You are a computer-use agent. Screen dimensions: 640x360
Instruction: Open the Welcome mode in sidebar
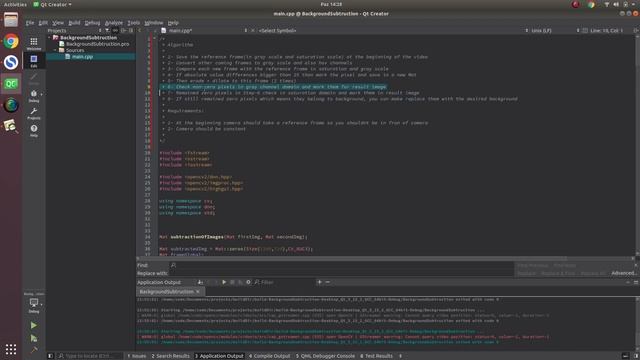[34, 43]
